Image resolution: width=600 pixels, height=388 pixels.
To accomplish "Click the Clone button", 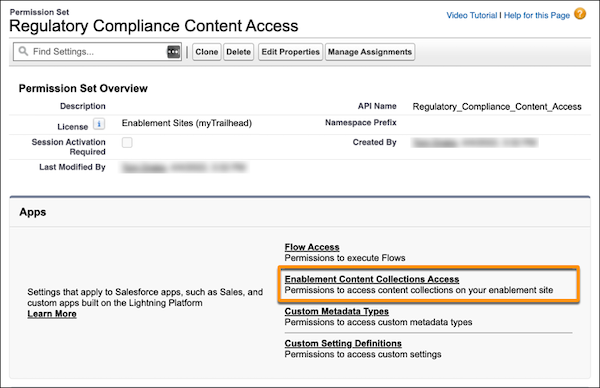I will click(x=207, y=52).
